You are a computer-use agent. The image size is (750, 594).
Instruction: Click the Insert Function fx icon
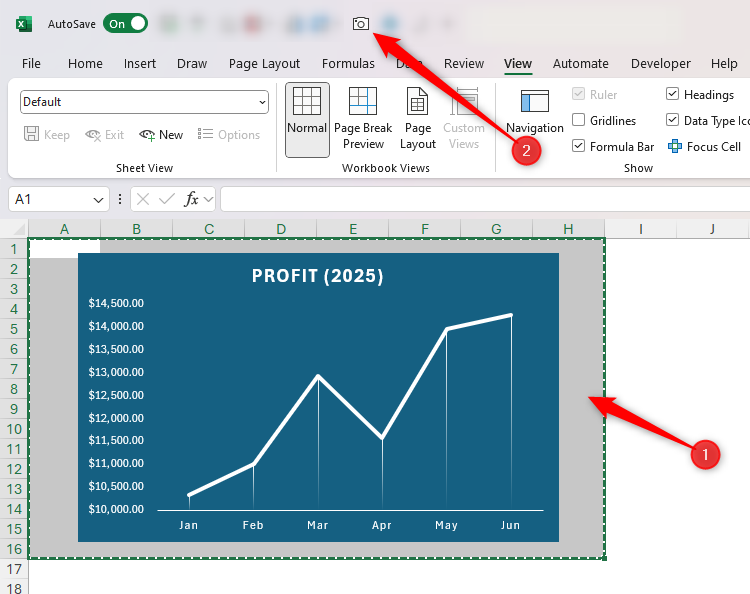tap(191, 199)
